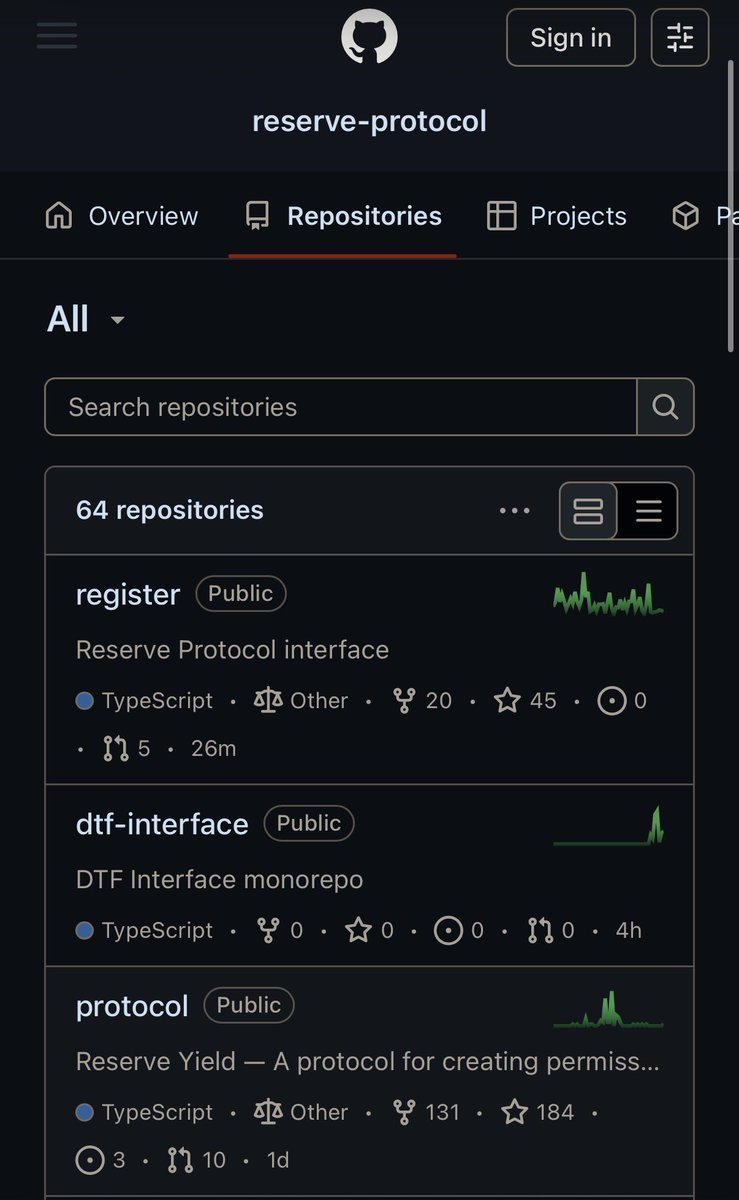Click the license scale icon in protocol row
The width and height of the screenshot is (739, 1200).
click(x=268, y=1112)
